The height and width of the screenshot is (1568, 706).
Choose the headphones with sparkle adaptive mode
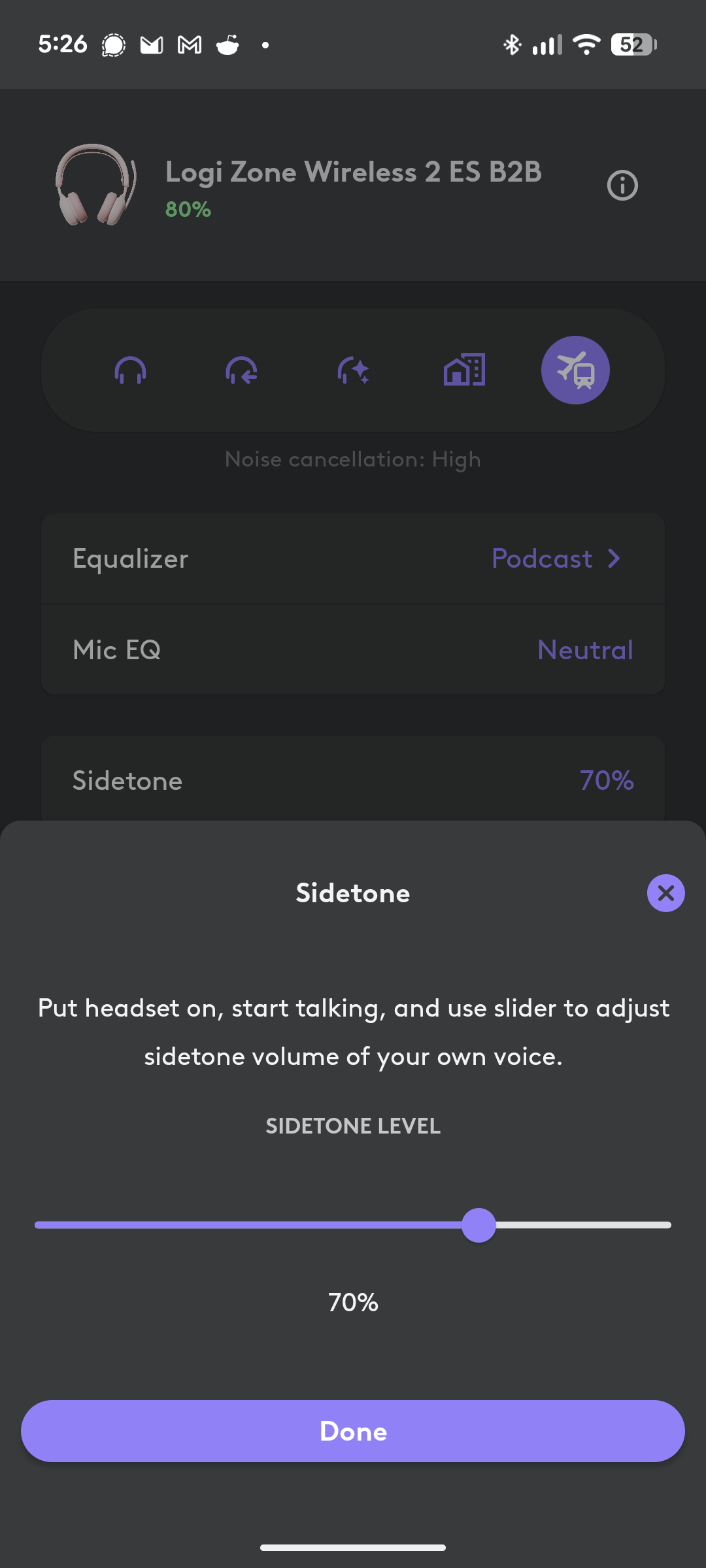point(353,370)
